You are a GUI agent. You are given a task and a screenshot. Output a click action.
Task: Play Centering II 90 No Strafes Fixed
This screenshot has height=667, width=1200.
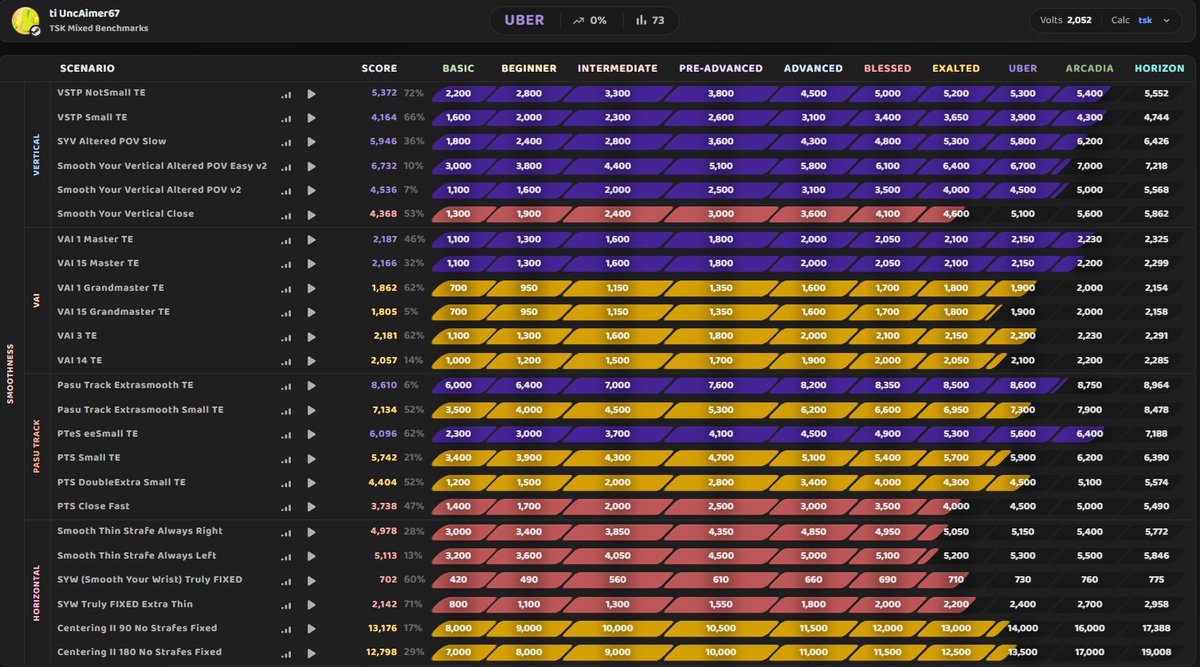pyautogui.click(x=311, y=628)
